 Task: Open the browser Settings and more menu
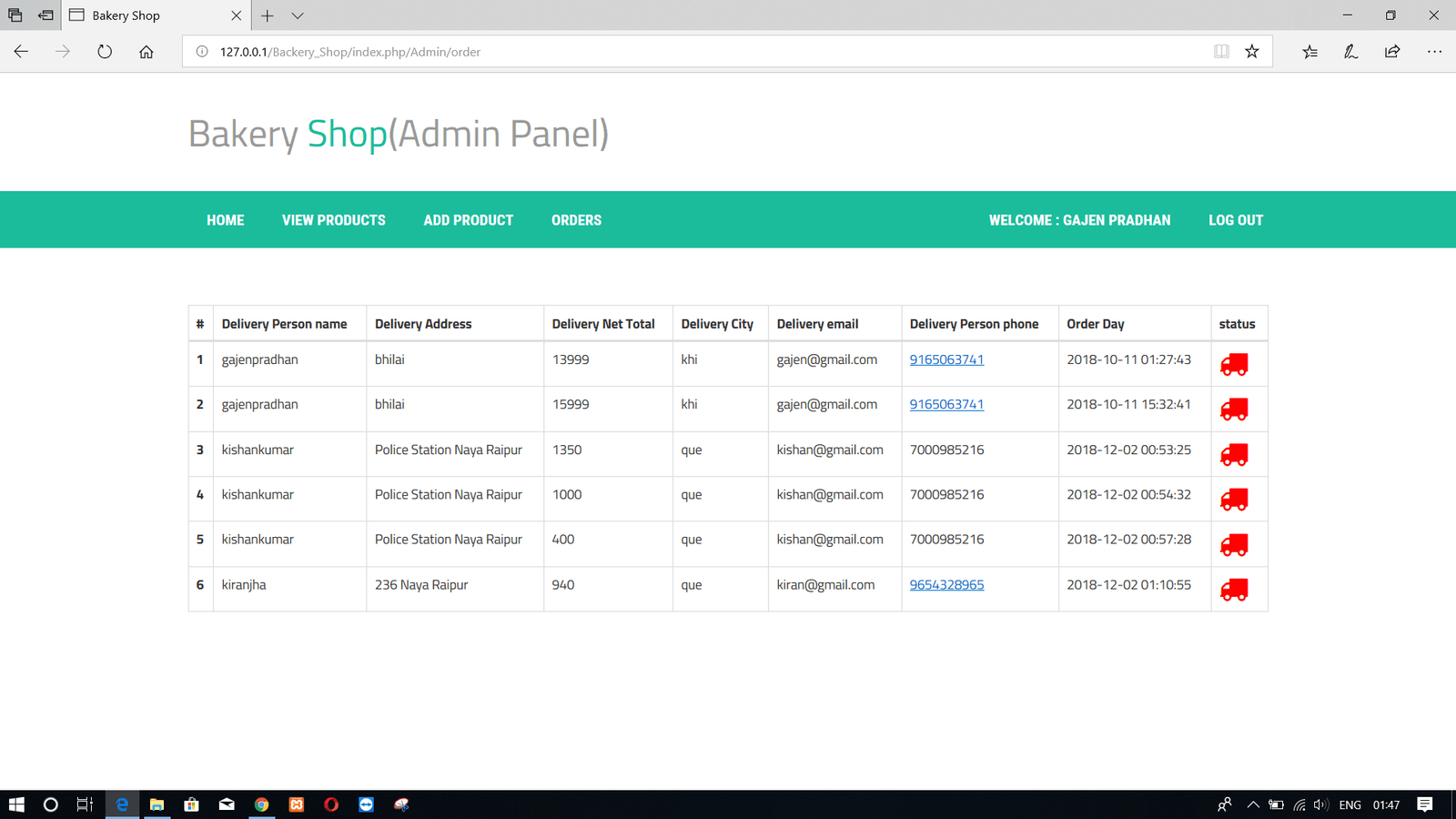(1434, 52)
